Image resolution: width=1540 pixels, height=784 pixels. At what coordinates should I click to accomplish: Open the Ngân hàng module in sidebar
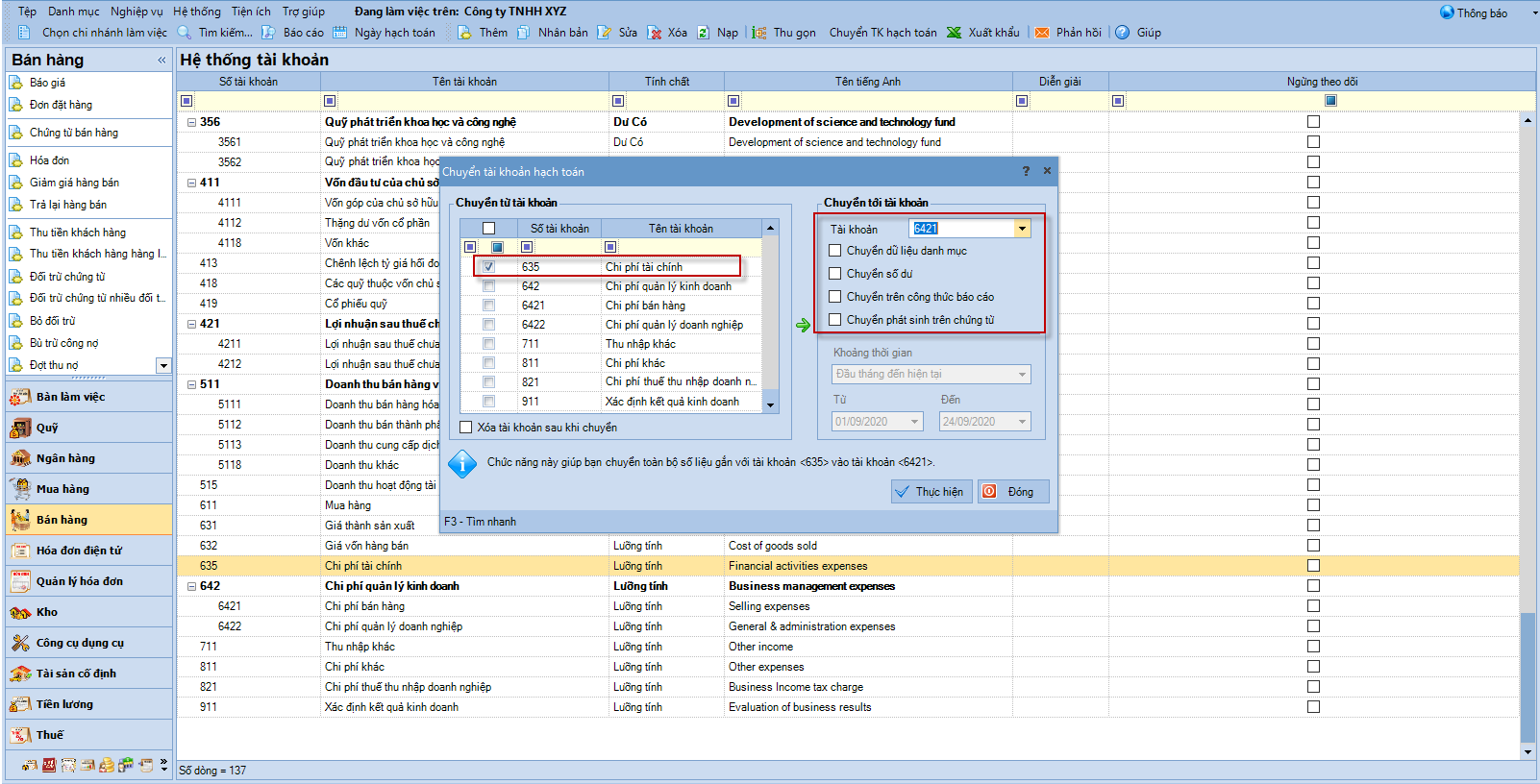pos(64,458)
